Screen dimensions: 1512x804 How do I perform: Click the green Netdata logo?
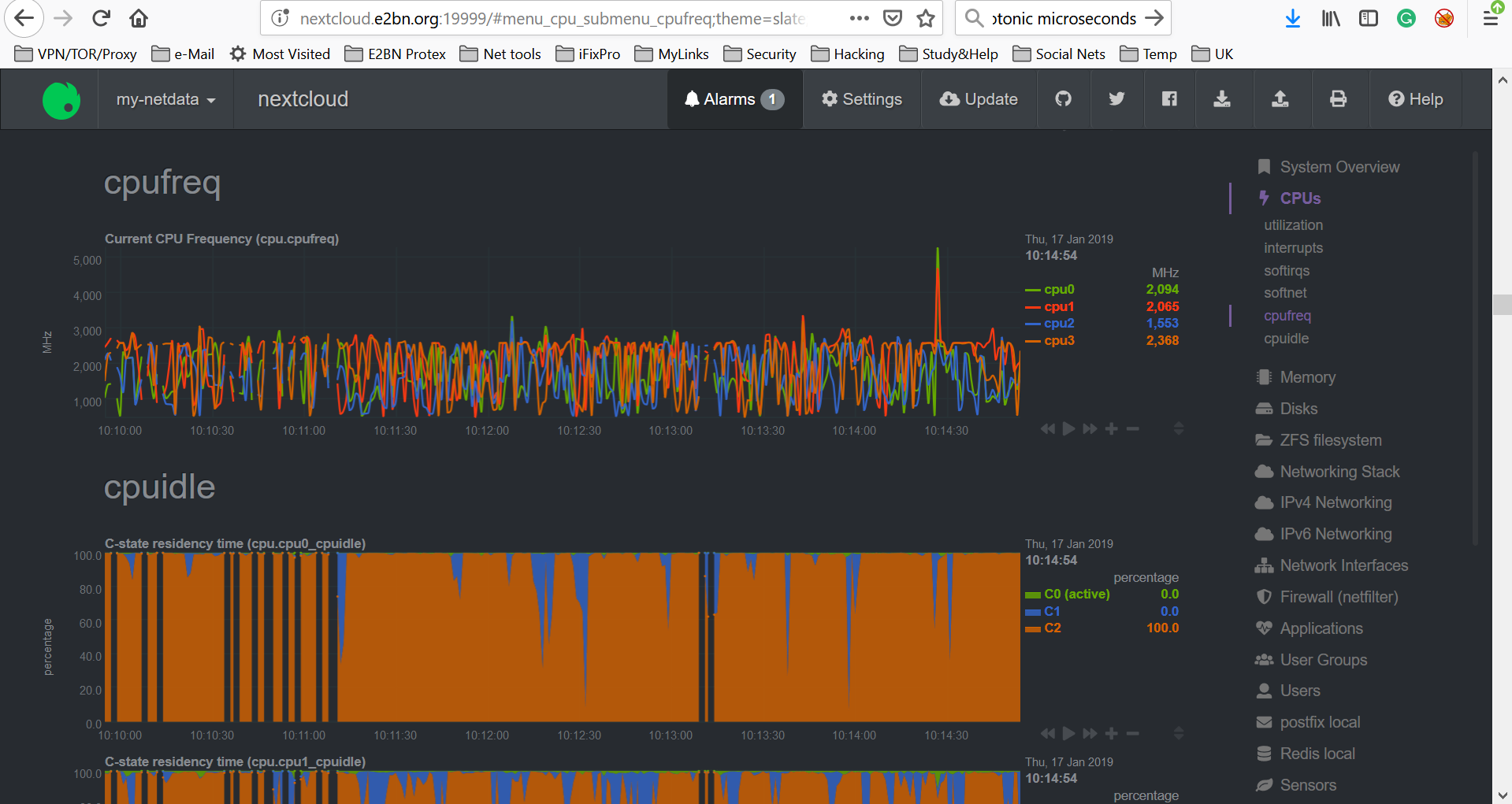click(61, 99)
